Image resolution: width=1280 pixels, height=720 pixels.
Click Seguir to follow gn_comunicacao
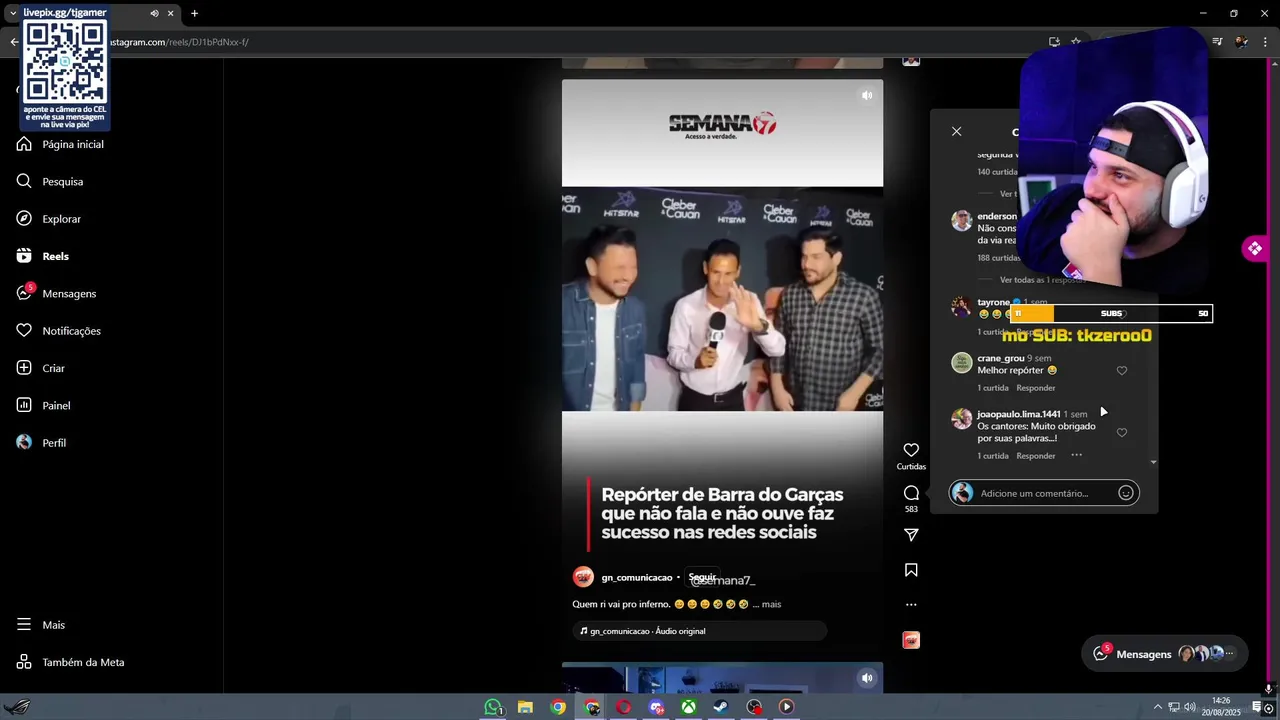(702, 577)
